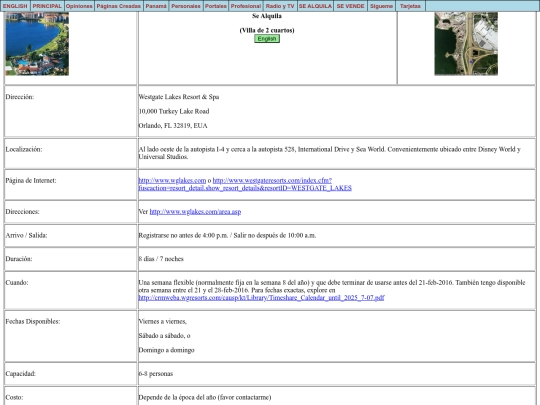Open Radio y TV menu
540x405 pixels.
[x=280, y=6]
